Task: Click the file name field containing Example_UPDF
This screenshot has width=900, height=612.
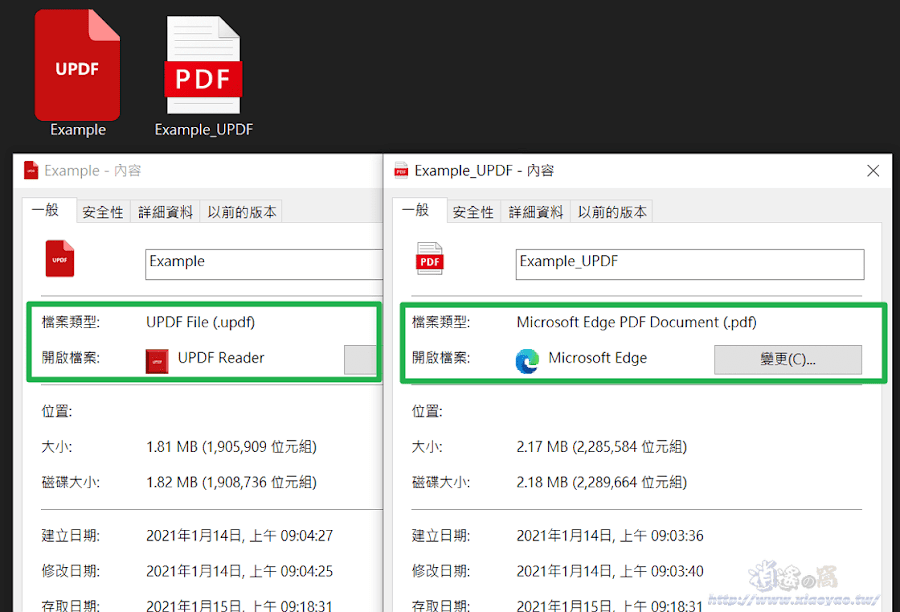Action: click(x=690, y=264)
